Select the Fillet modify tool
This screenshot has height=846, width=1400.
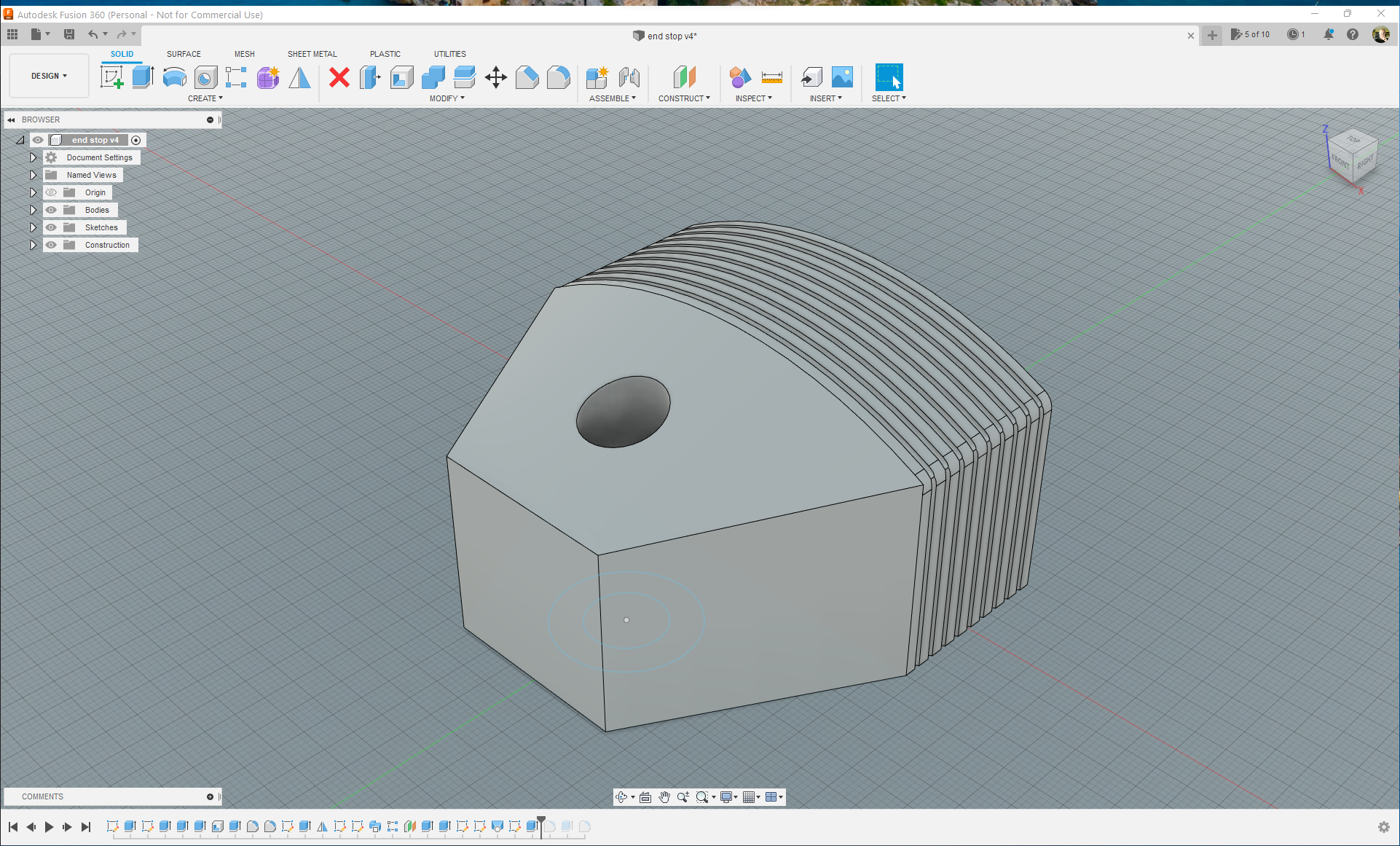tap(559, 77)
